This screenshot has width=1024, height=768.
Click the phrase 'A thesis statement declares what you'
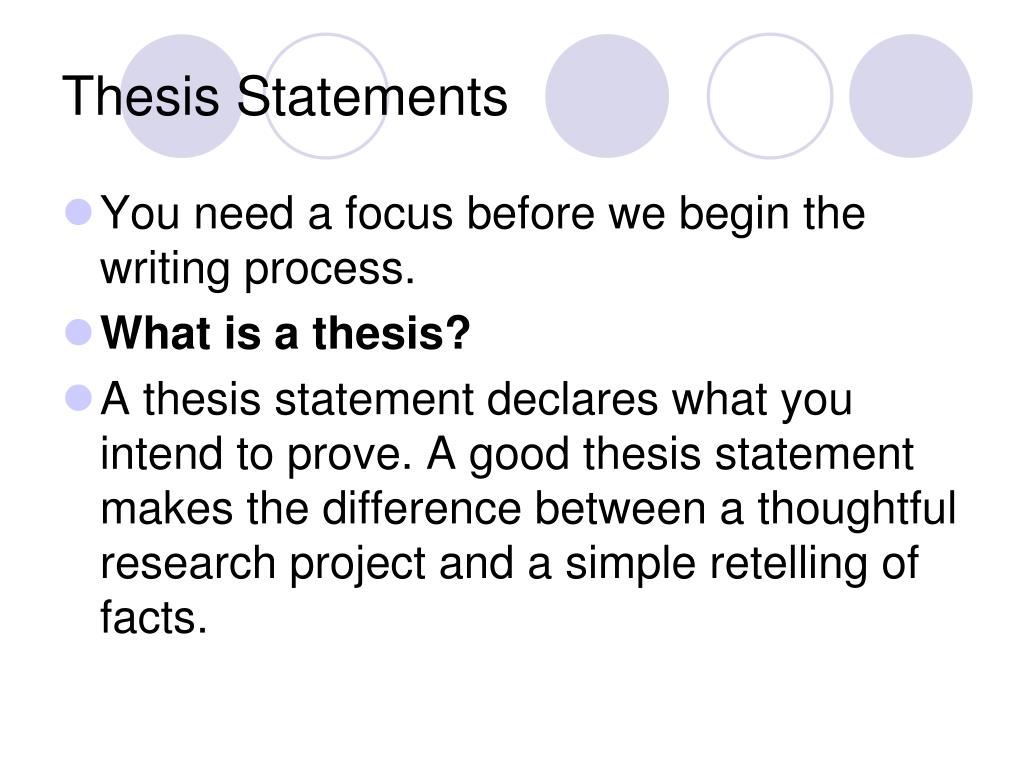(477, 400)
